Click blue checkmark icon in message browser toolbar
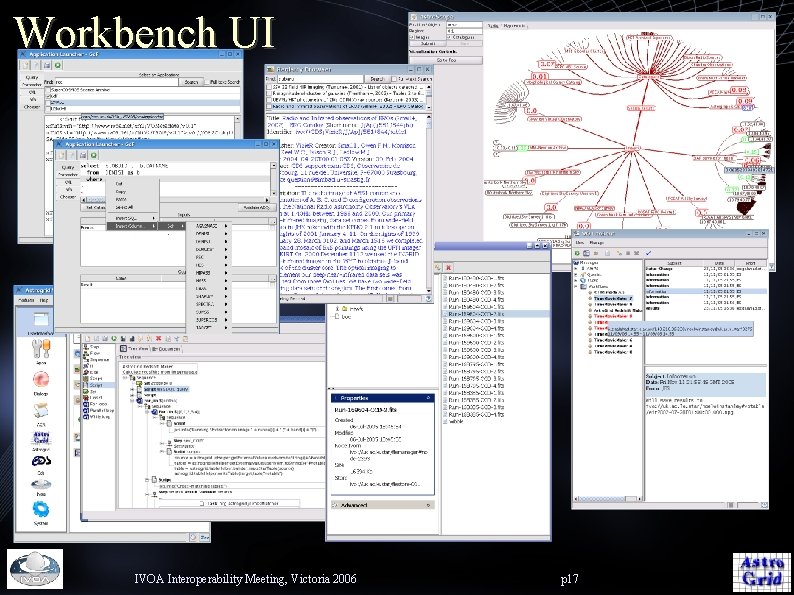Viewport: 794px width, 595px height. [649, 253]
